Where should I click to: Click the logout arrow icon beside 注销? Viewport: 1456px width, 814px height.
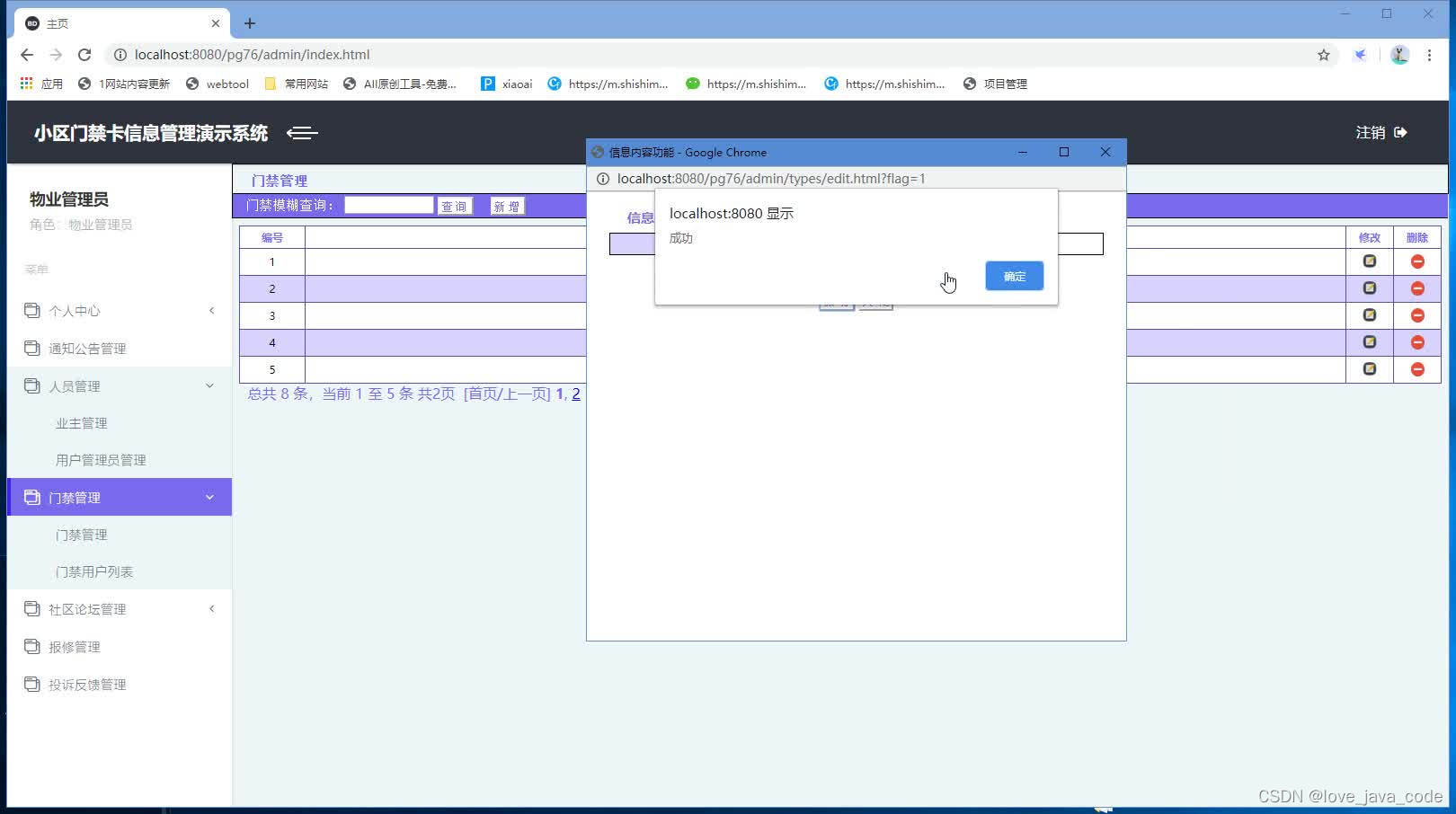click(1400, 132)
